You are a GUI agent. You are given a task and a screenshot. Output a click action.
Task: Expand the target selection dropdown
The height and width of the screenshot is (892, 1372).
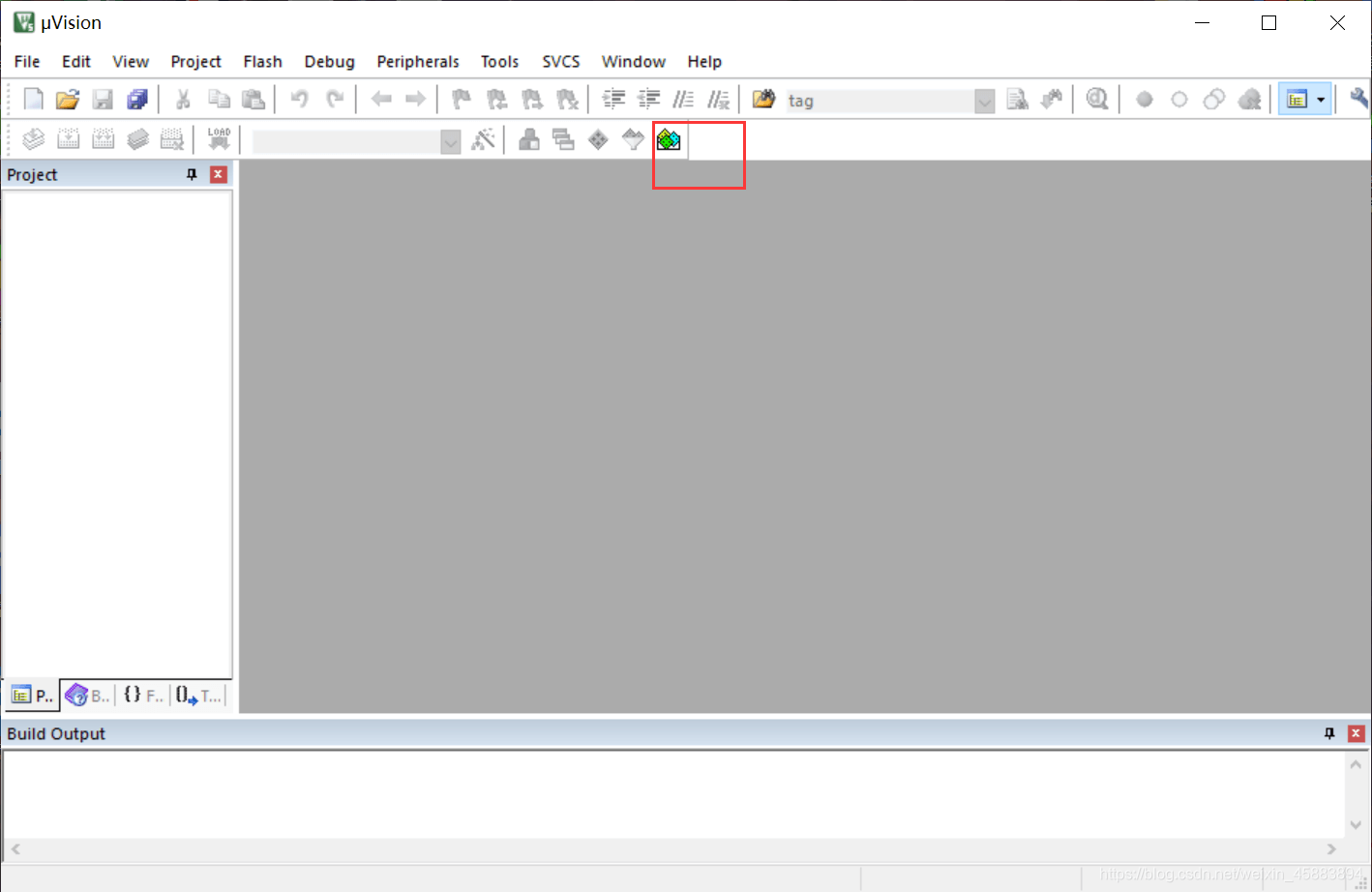(x=451, y=140)
